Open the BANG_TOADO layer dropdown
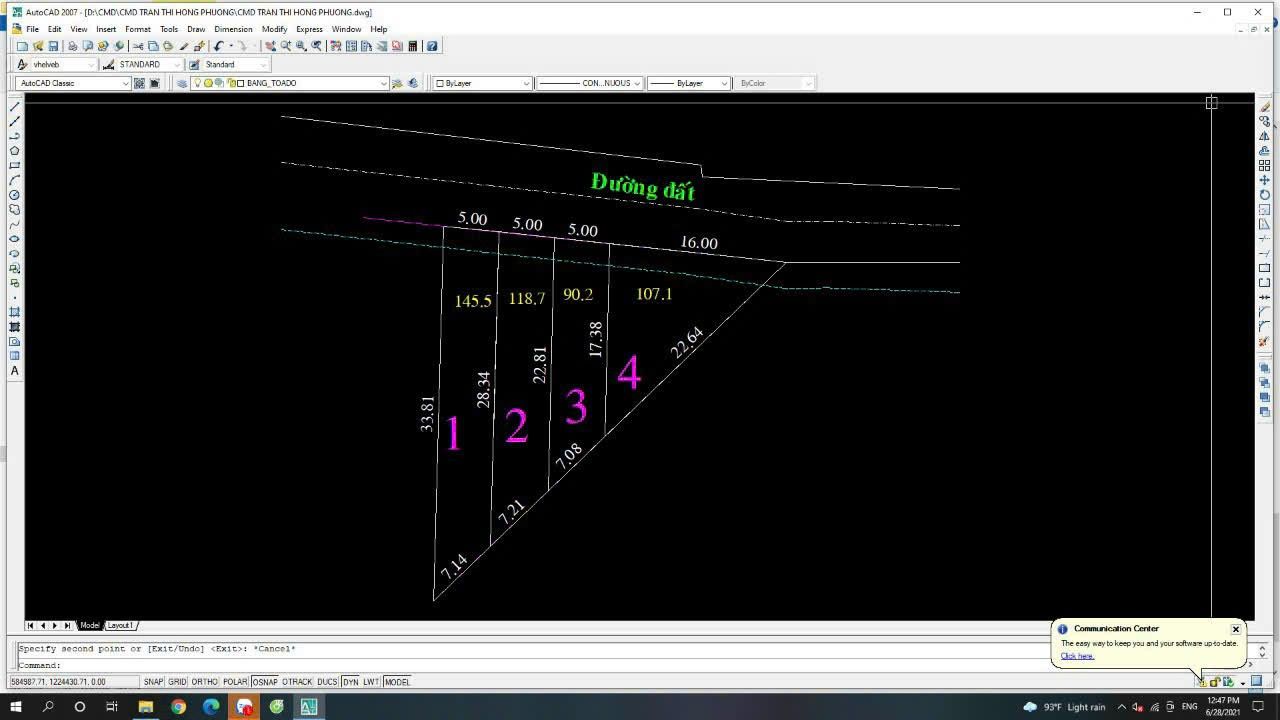 pyautogui.click(x=384, y=83)
